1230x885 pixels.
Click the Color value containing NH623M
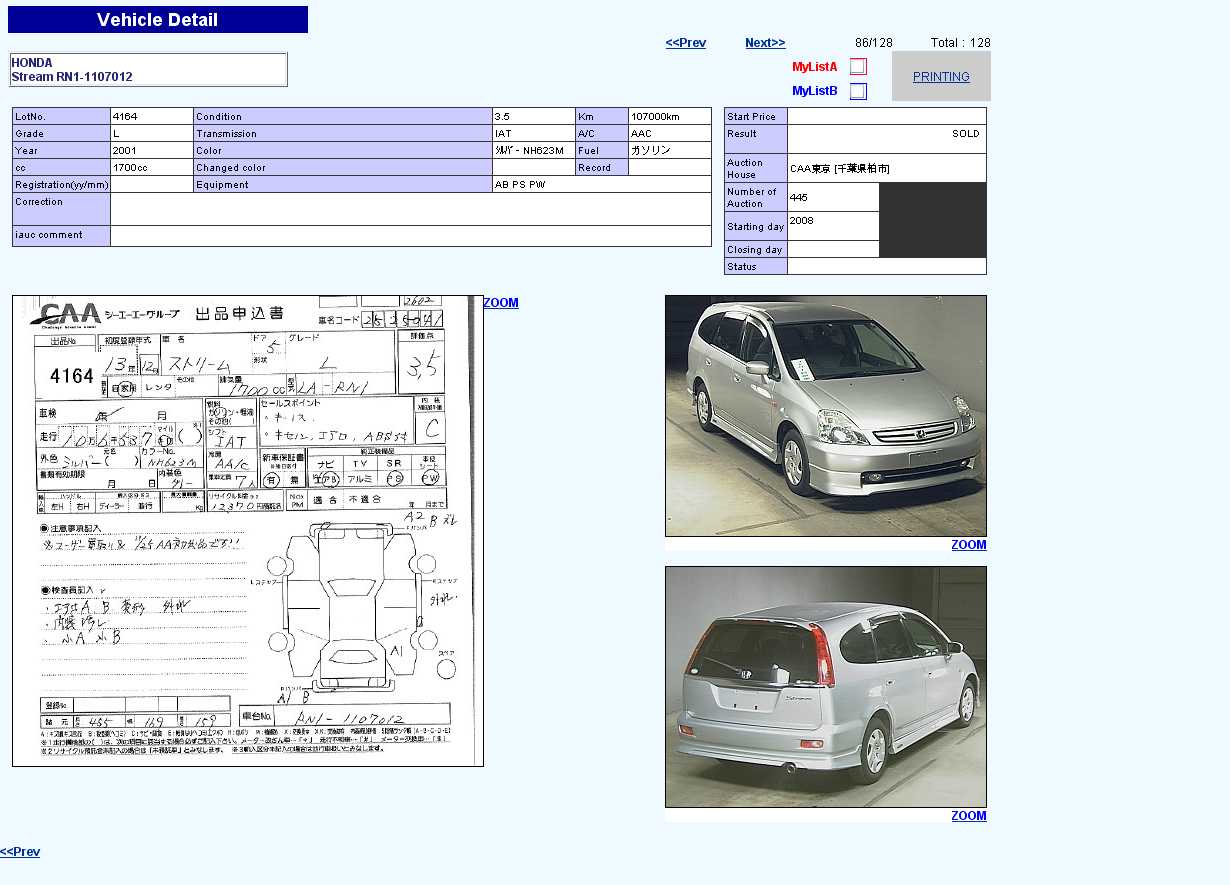tap(530, 151)
